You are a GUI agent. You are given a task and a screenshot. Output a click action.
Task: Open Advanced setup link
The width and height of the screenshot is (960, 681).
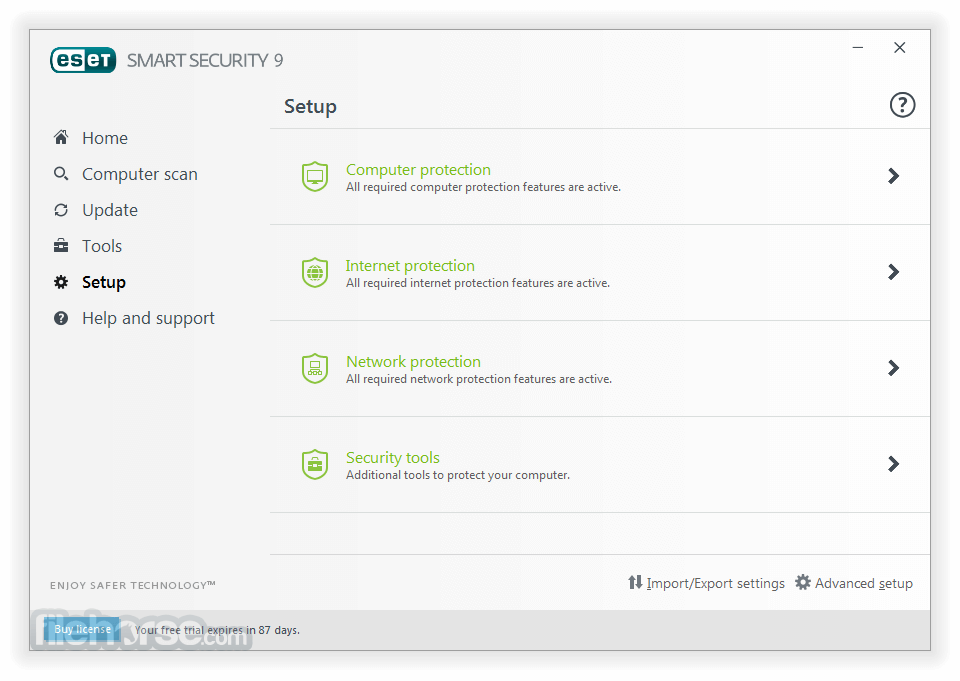863,583
